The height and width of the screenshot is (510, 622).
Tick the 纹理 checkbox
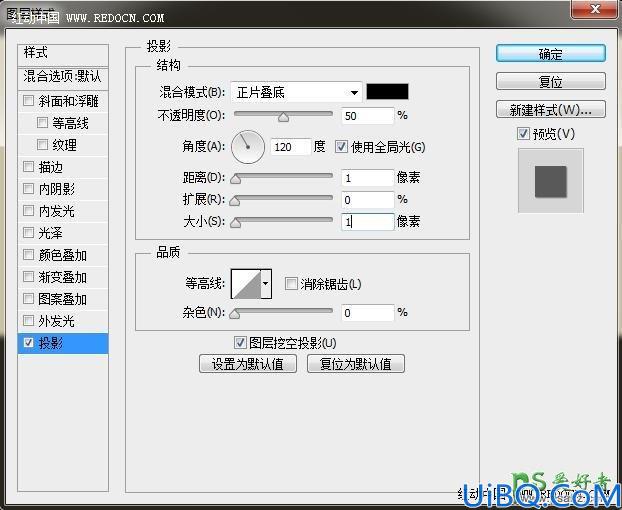pos(42,145)
